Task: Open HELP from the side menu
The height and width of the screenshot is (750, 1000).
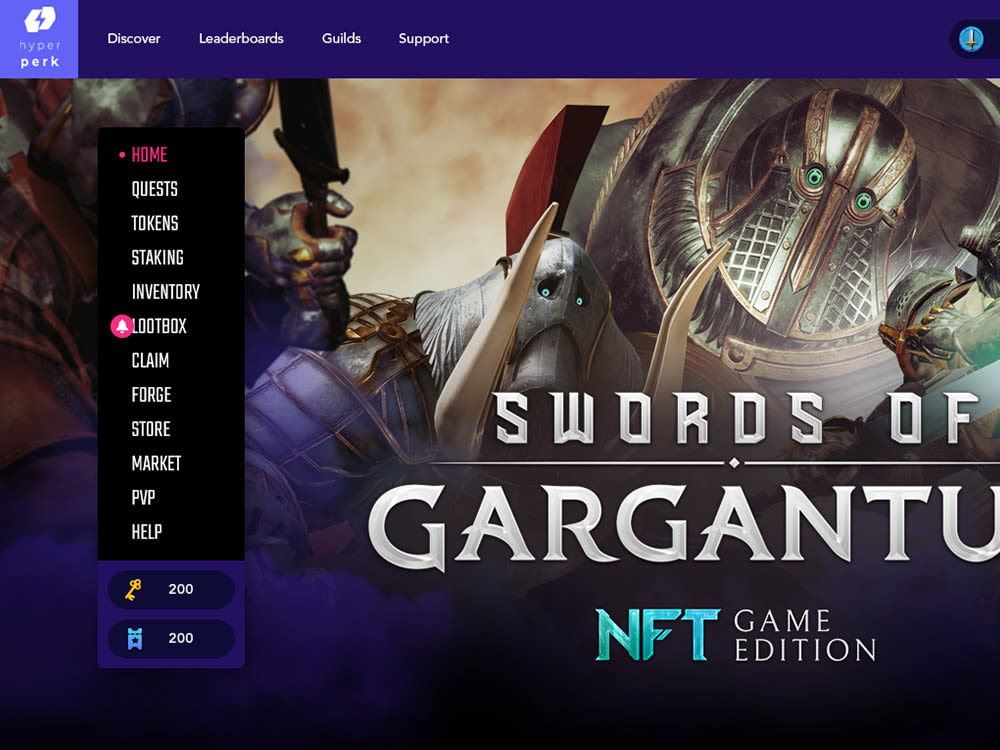Action: pyautogui.click(x=147, y=532)
